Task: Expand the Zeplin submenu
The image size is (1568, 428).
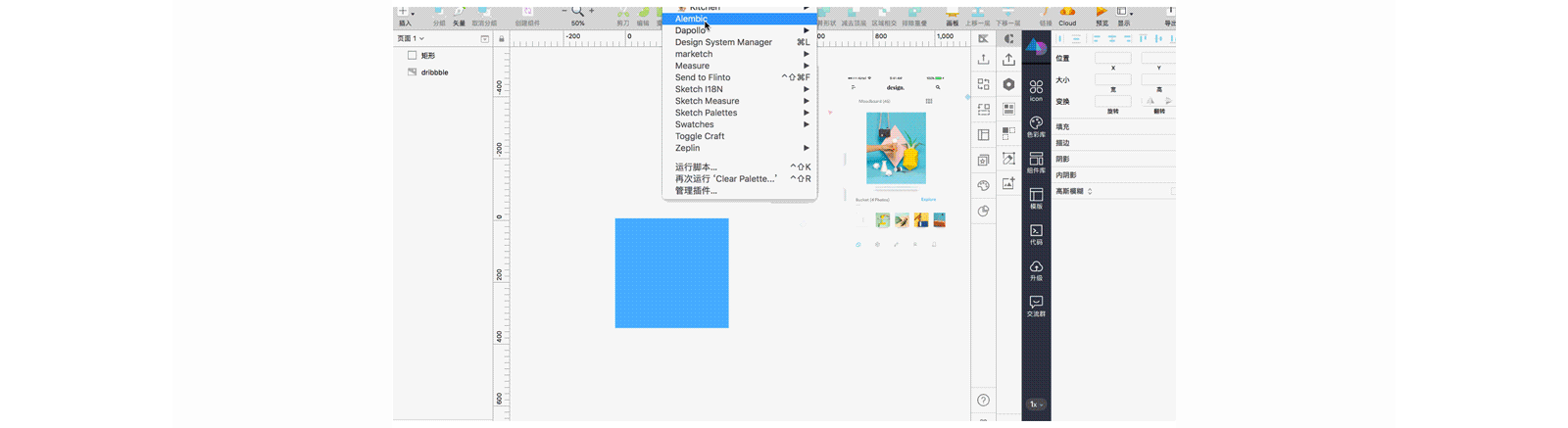Action: (740, 148)
